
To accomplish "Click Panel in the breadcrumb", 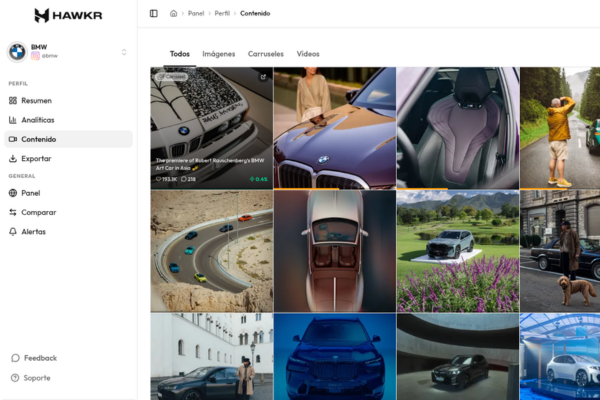I will tap(196, 13).
